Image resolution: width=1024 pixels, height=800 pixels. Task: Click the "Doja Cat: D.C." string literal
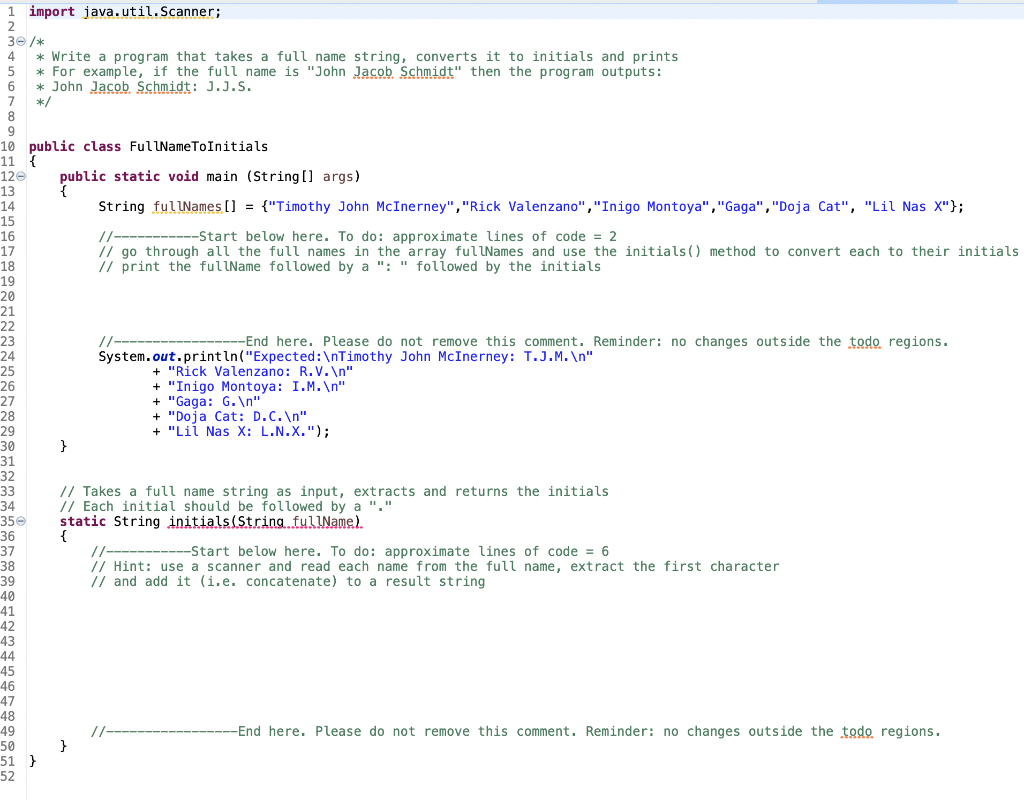coord(238,416)
